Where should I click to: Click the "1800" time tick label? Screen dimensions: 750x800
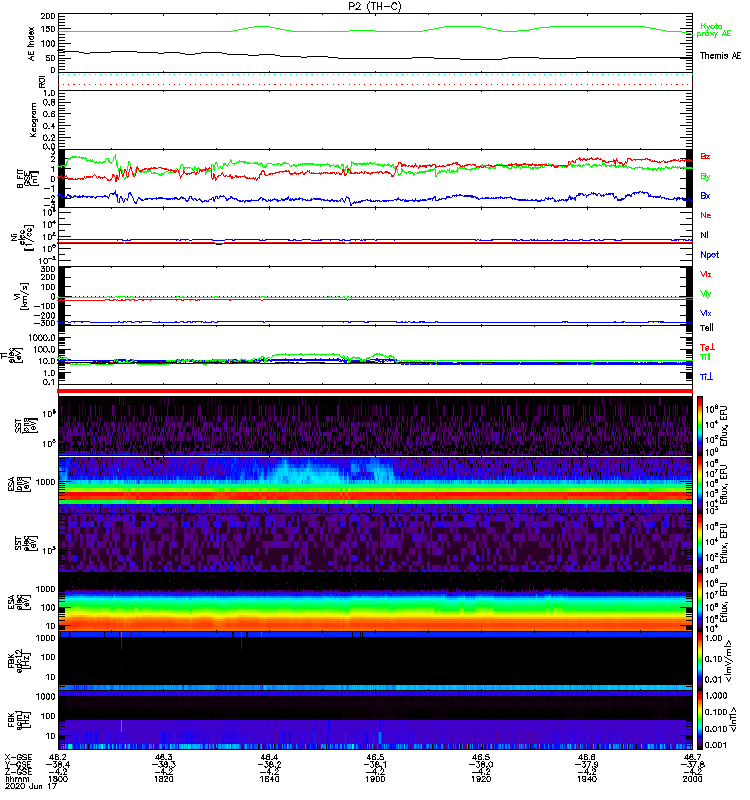(58, 780)
